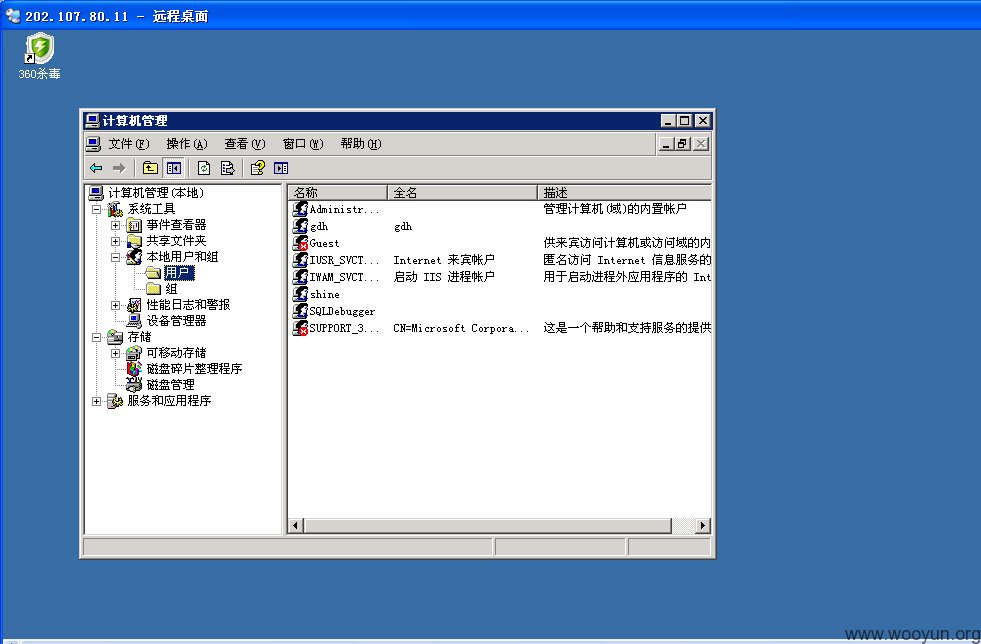Open the 360杀毒 desktop shortcut
The width and height of the screenshot is (981, 644).
(x=39, y=56)
